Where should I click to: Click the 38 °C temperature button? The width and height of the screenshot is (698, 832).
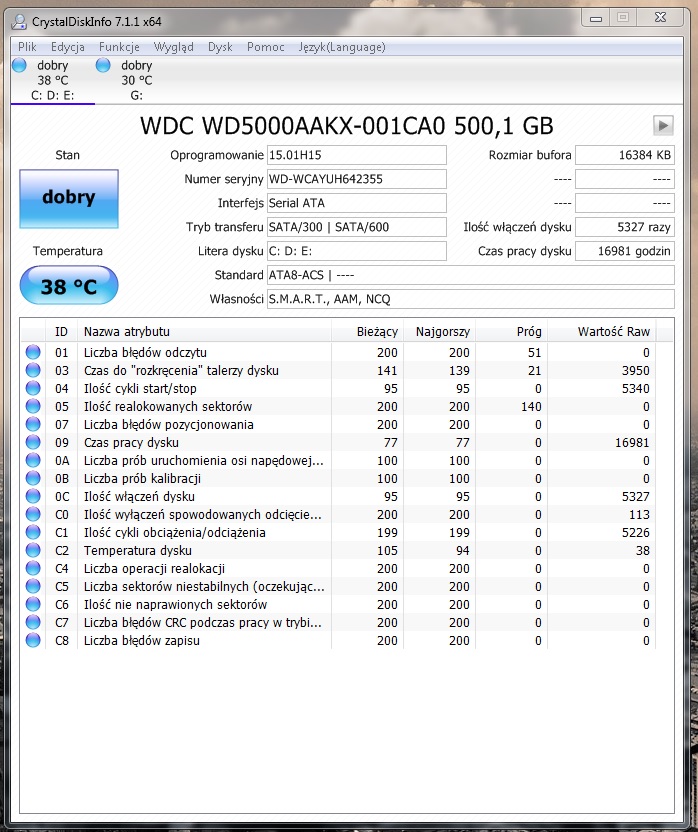(69, 285)
